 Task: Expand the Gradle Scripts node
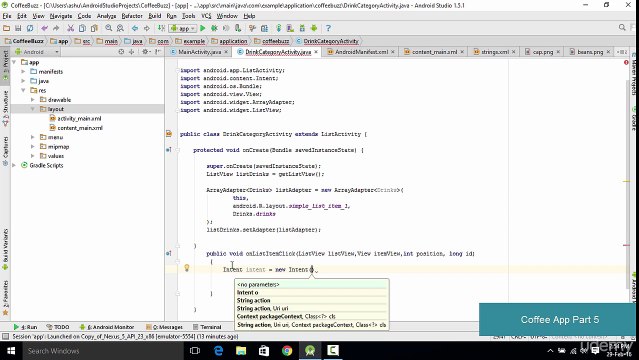pyautogui.click(x=14, y=165)
